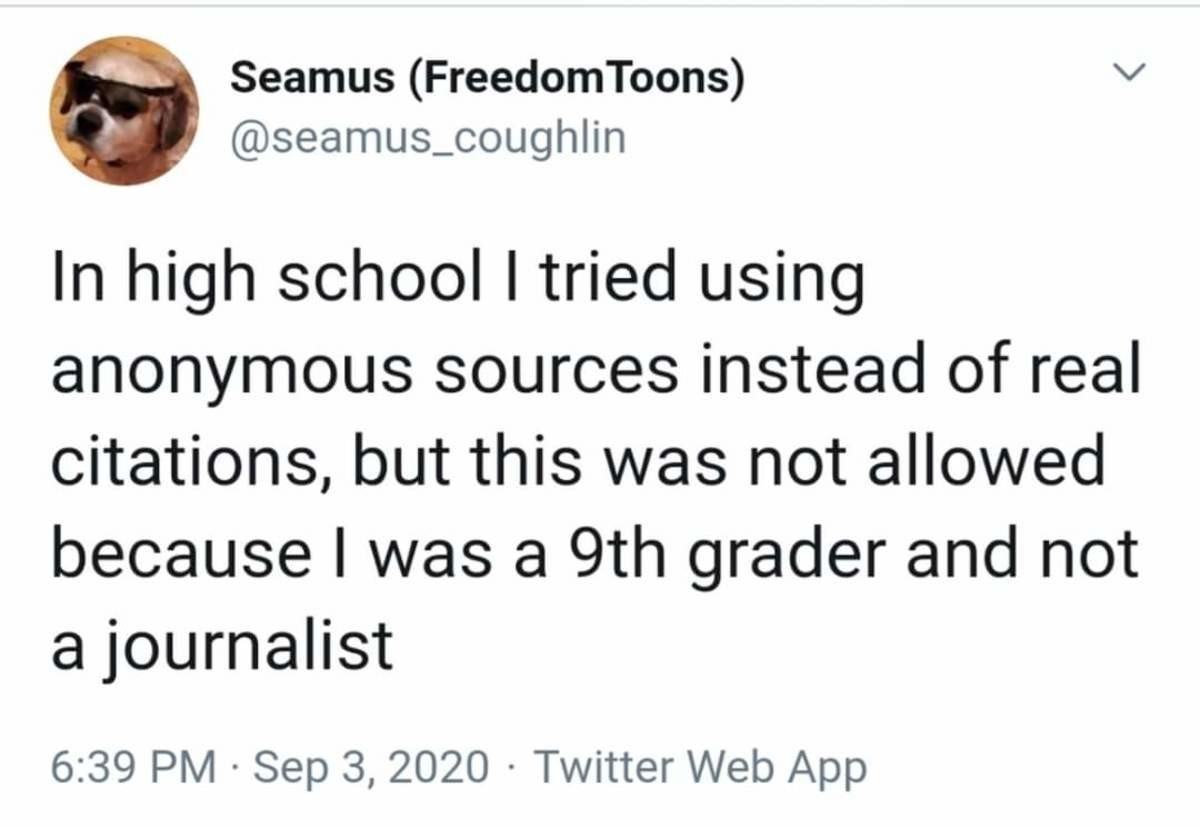Viewport: 1200px width, 827px height.
Task: Expand the tweet options chevron
Action: pos(1129,73)
